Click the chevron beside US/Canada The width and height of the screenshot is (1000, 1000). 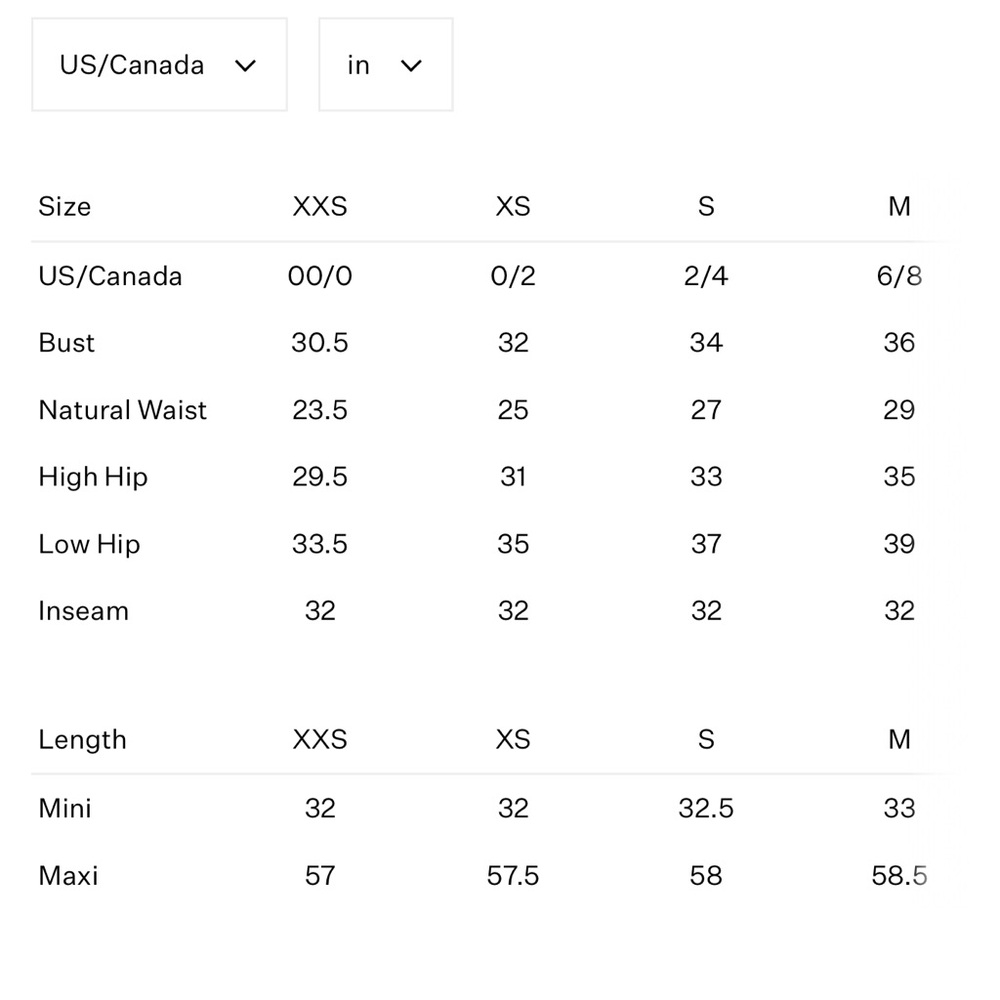click(x=246, y=66)
